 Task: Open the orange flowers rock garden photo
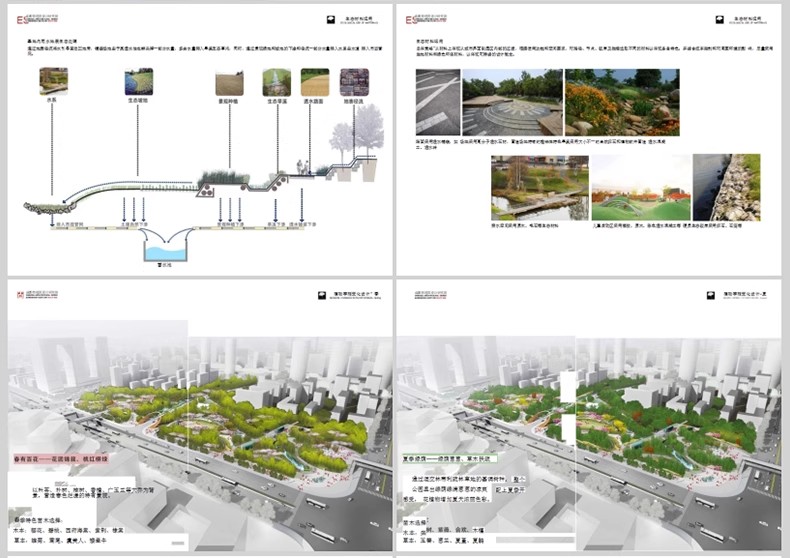(622, 102)
